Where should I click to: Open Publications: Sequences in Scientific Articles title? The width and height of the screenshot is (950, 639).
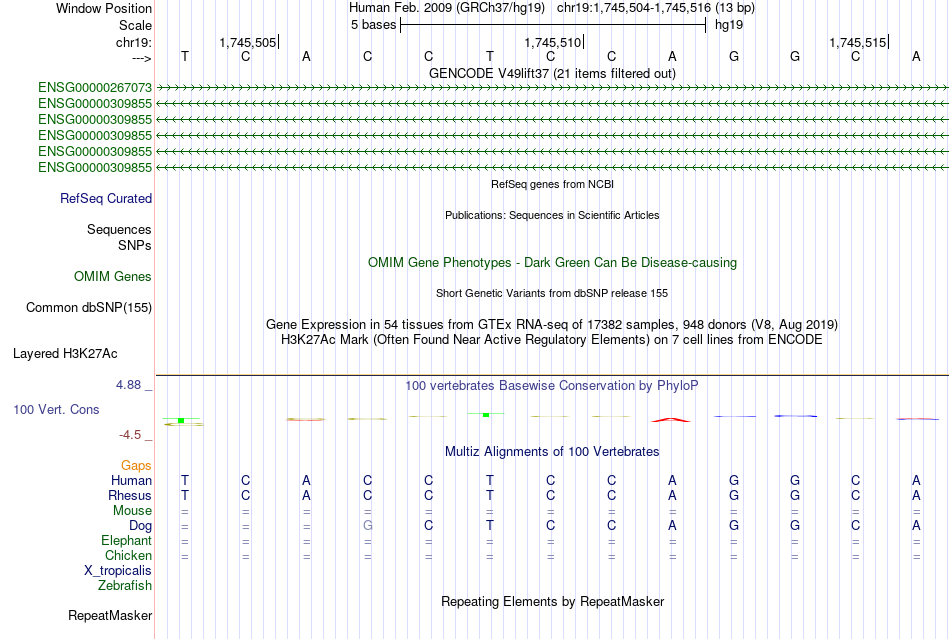(x=552, y=215)
